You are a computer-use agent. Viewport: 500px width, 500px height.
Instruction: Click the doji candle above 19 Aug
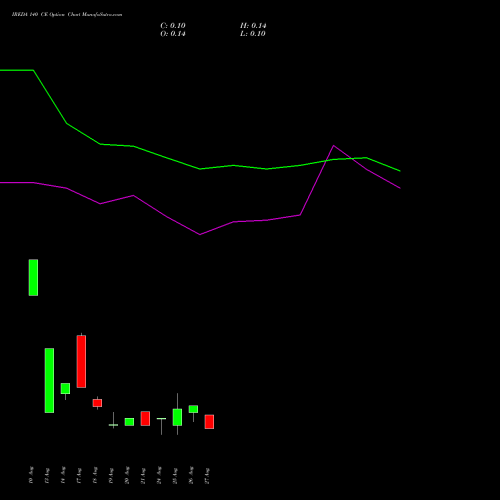[x=113, y=425]
